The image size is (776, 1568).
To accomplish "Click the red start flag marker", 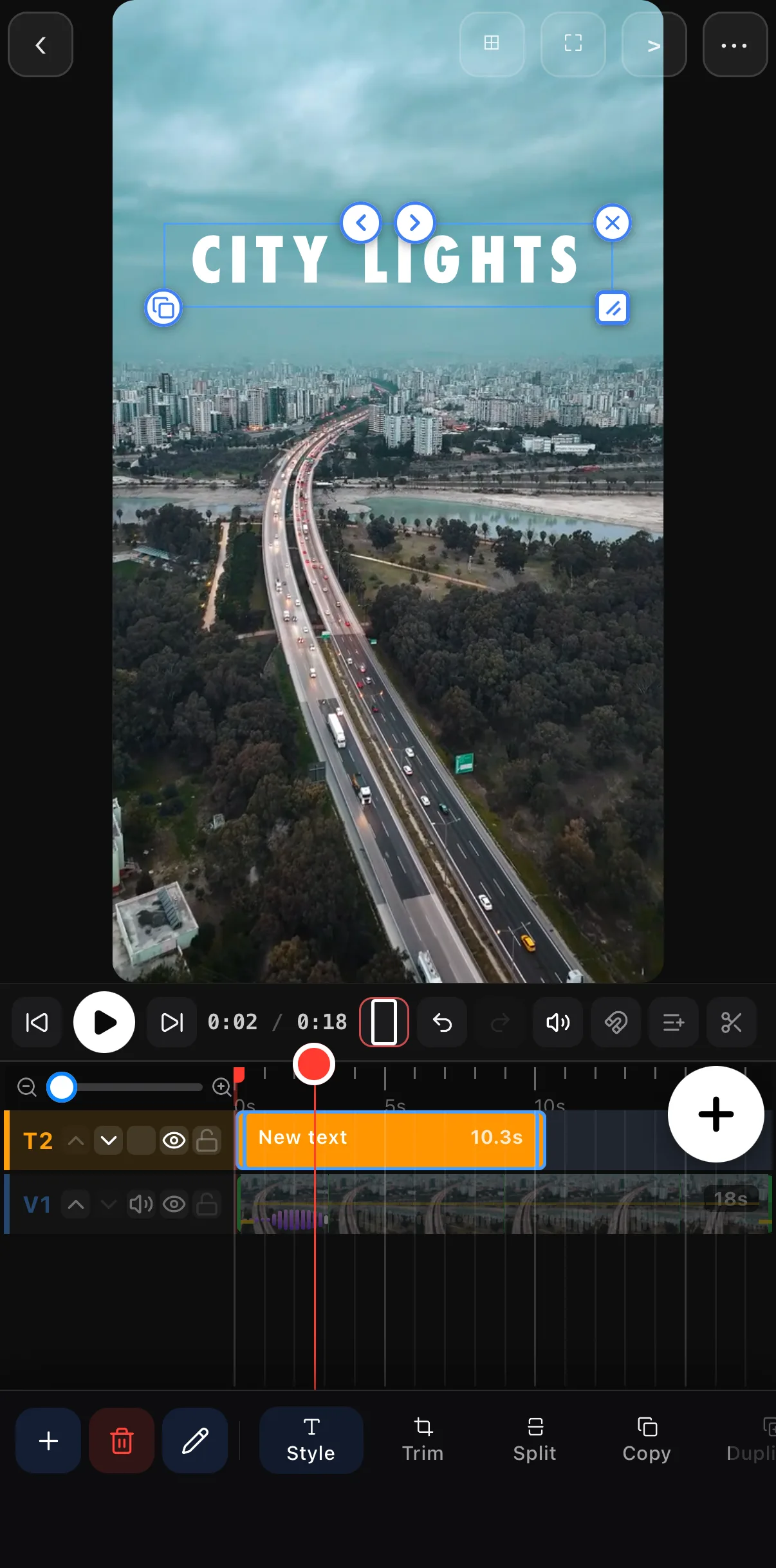I will [x=239, y=1075].
